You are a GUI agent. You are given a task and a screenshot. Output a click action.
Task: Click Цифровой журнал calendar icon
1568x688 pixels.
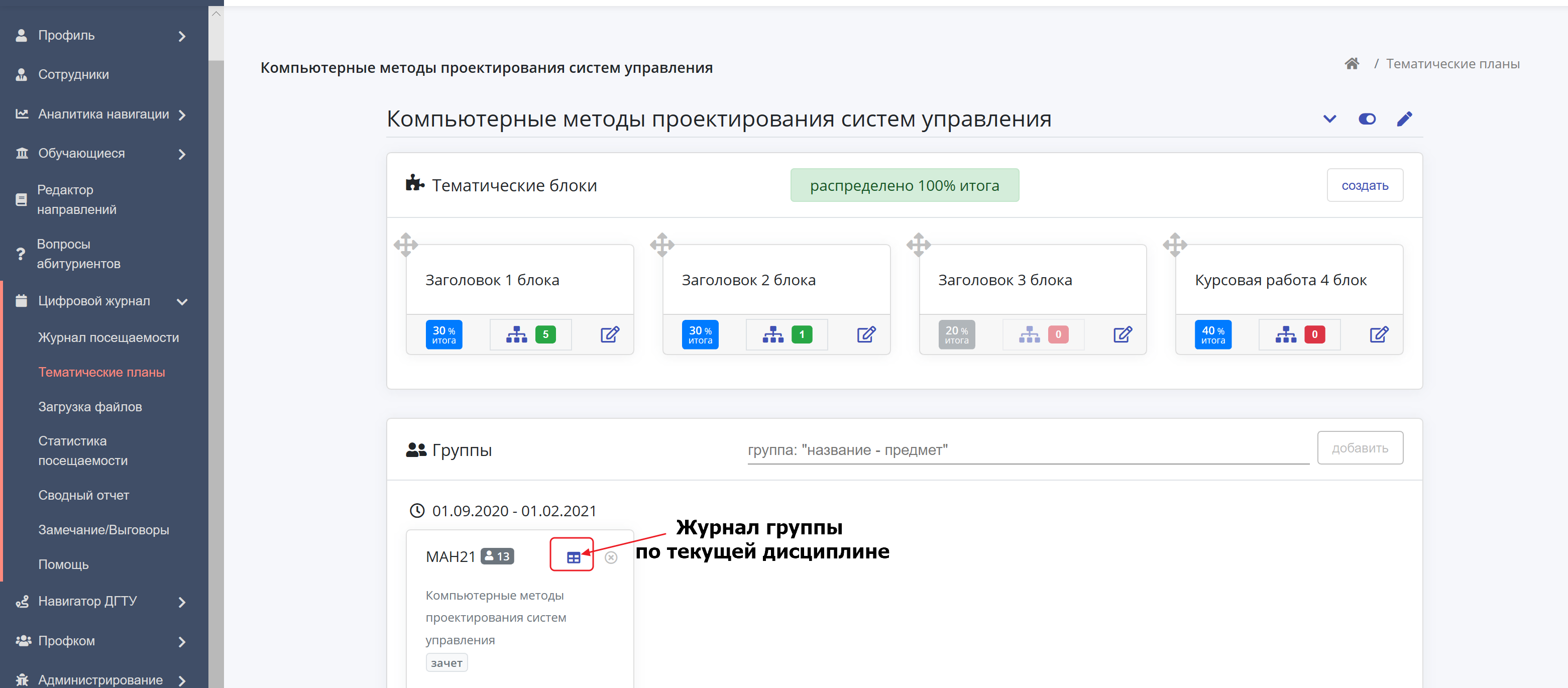click(21, 301)
